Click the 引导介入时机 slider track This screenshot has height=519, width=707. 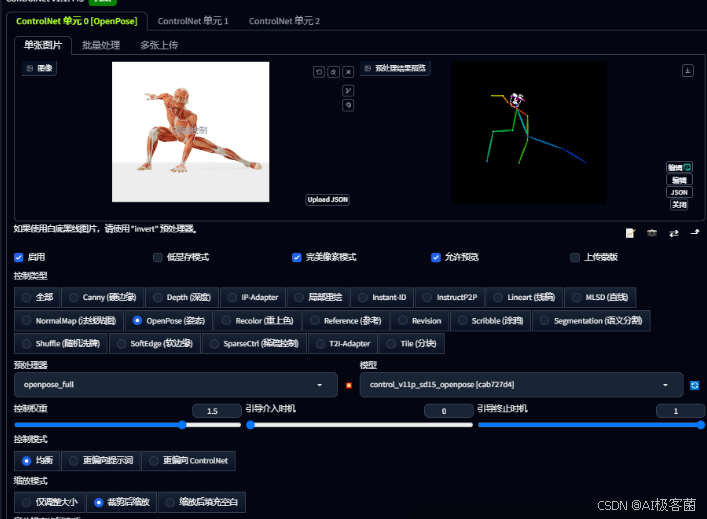359,425
